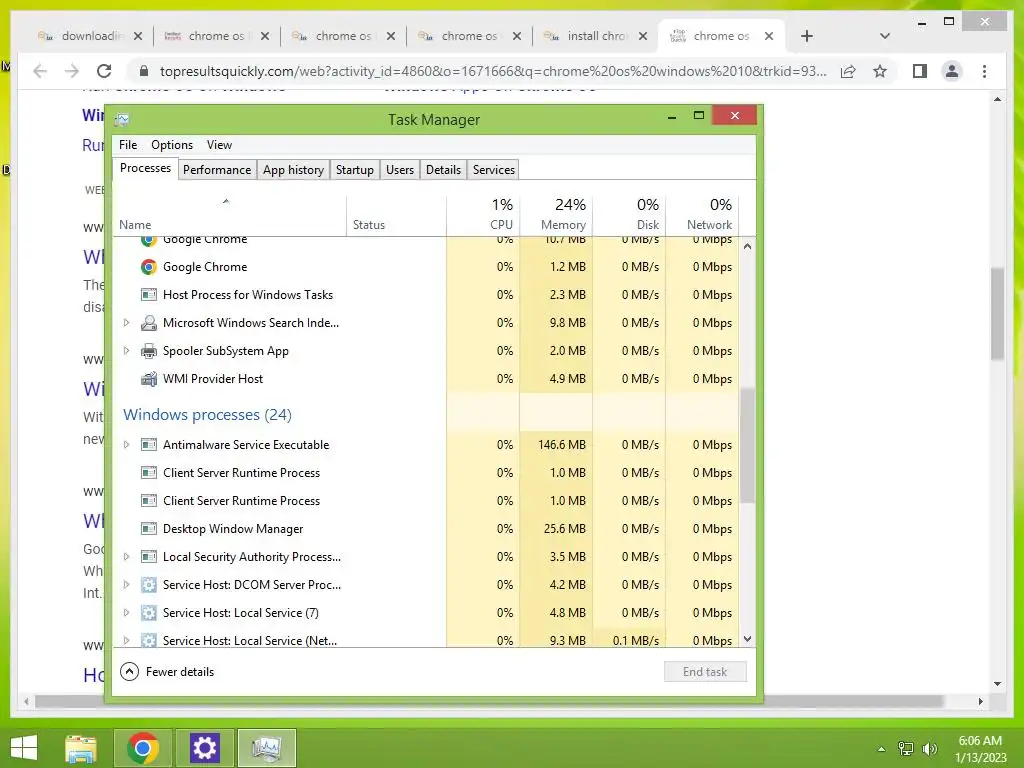Click the Antimalware Service Executable icon
Image resolution: width=1024 pixels, height=768 pixels.
pos(149,445)
